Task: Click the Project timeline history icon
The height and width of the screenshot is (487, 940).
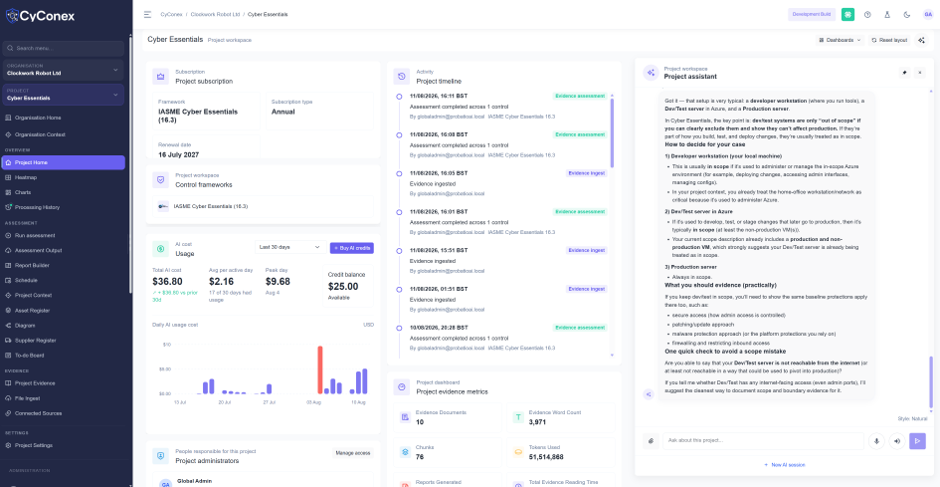Action: [402, 76]
